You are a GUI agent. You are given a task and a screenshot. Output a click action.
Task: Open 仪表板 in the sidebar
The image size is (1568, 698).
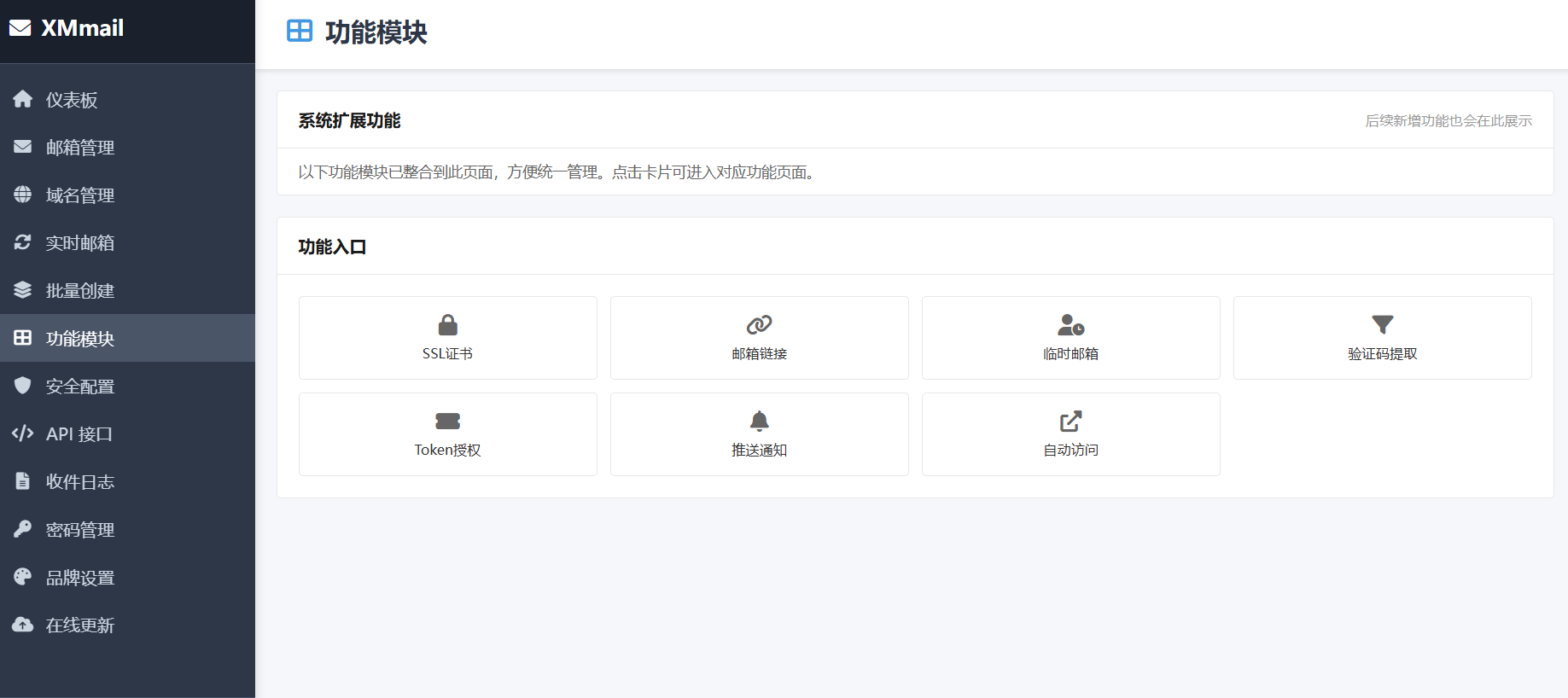click(127, 99)
